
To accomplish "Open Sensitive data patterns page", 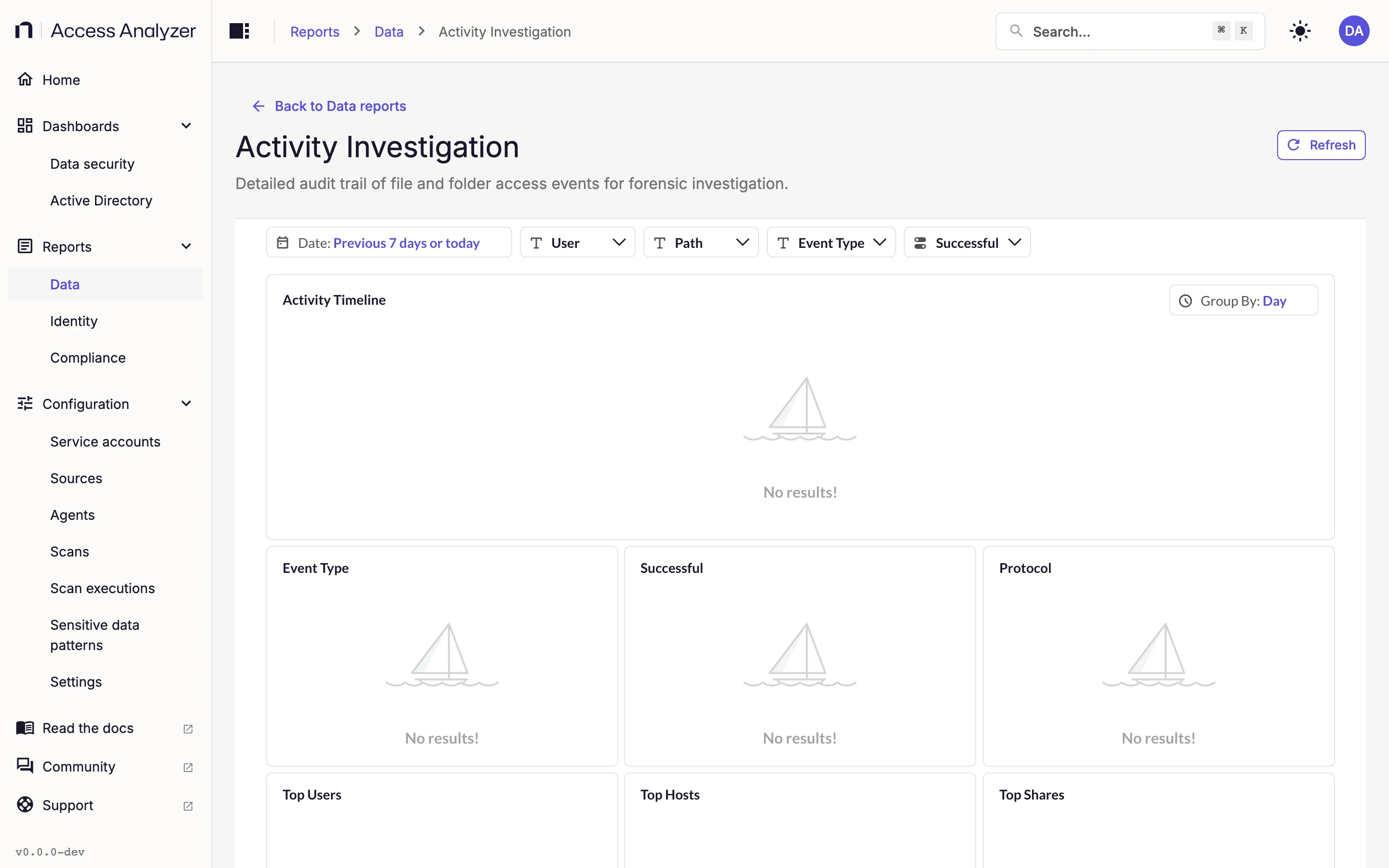I will tap(106, 635).
